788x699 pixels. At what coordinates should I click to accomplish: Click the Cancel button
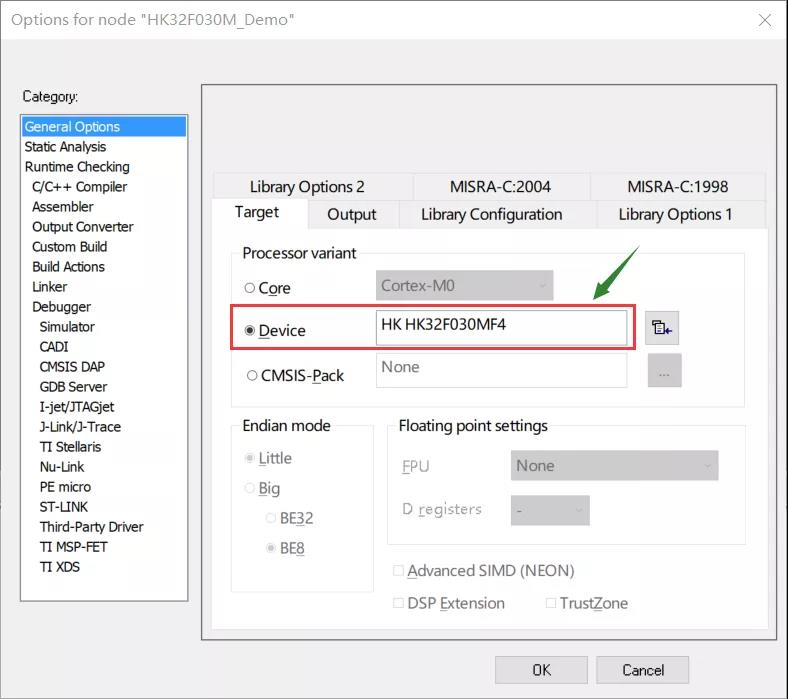tap(643, 670)
